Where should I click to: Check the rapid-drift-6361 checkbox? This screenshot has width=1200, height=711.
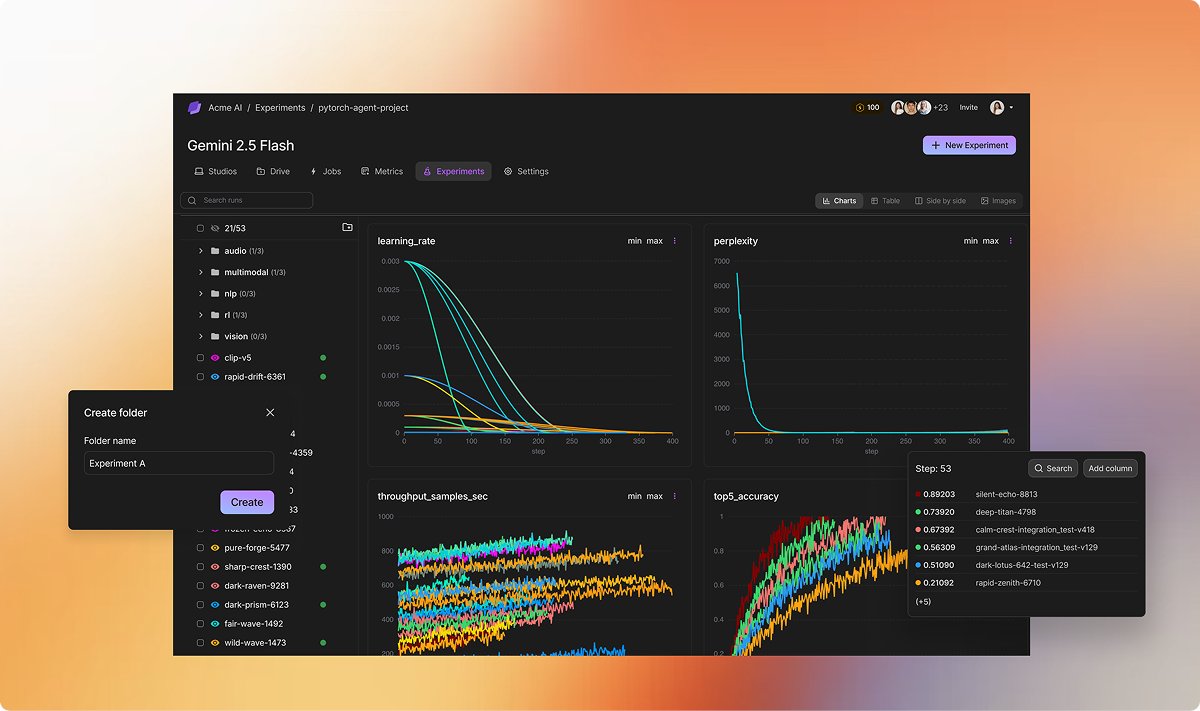(x=200, y=377)
